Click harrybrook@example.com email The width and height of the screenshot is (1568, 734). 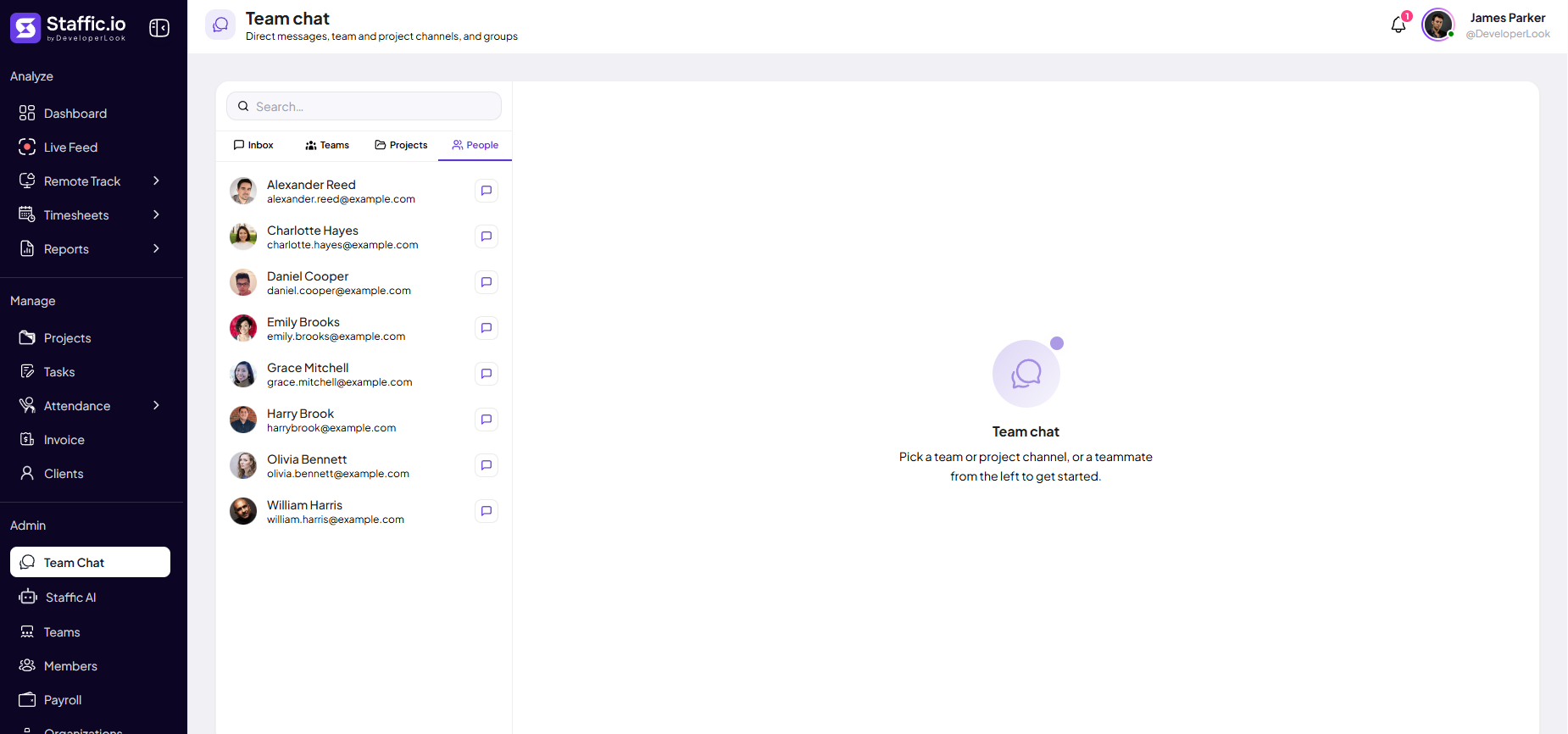point(331,428)
